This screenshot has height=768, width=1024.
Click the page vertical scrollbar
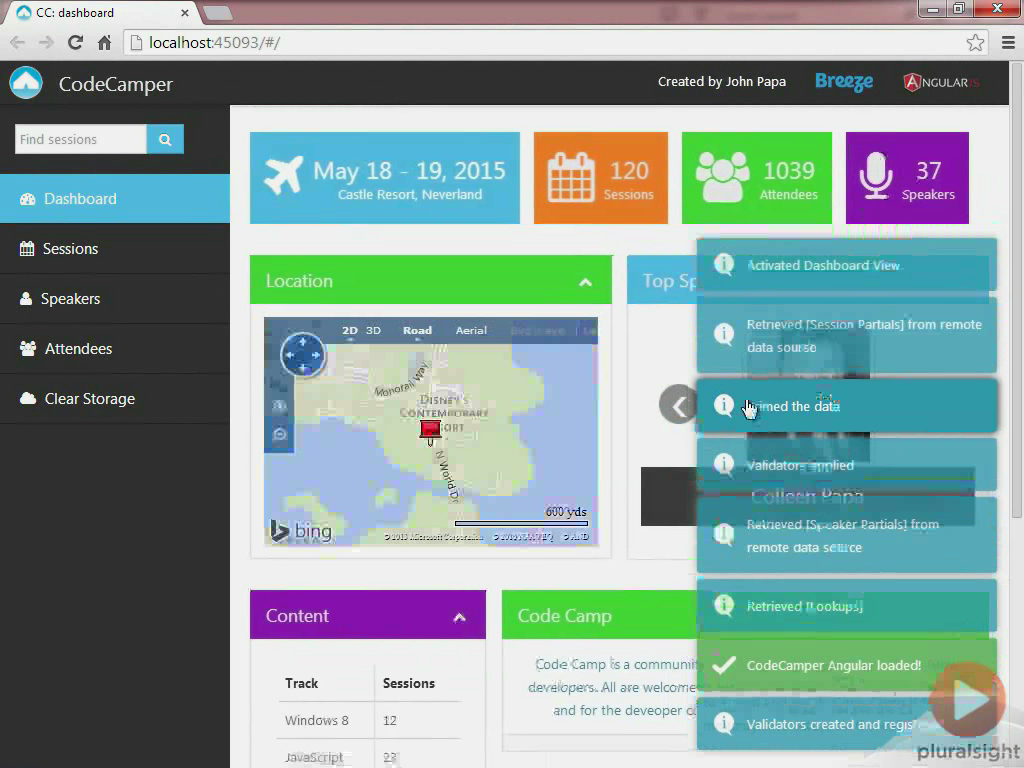(x=1016, y=291)
